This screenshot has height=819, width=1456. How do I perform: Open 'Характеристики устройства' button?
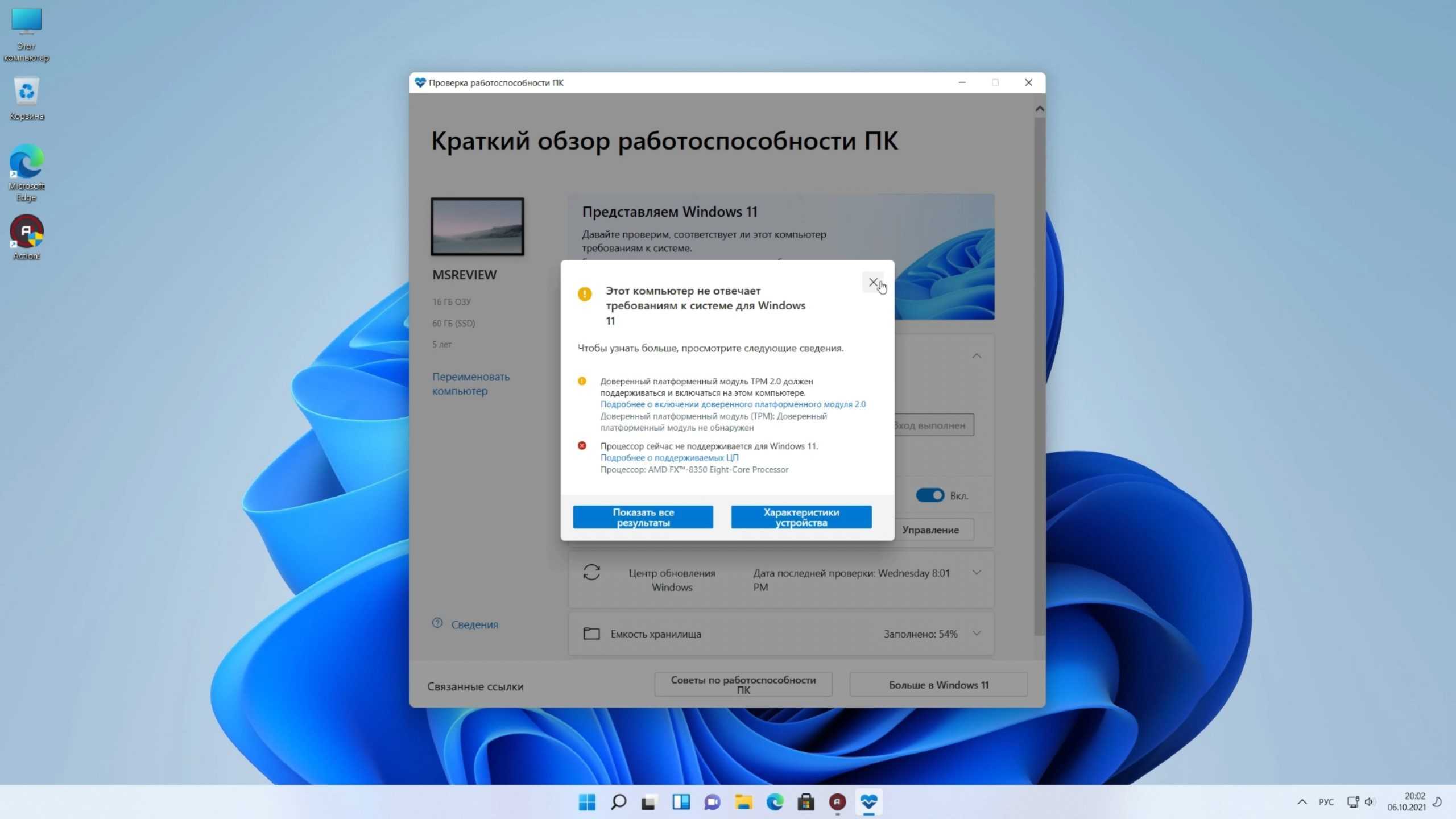click(x=801, y=517)
